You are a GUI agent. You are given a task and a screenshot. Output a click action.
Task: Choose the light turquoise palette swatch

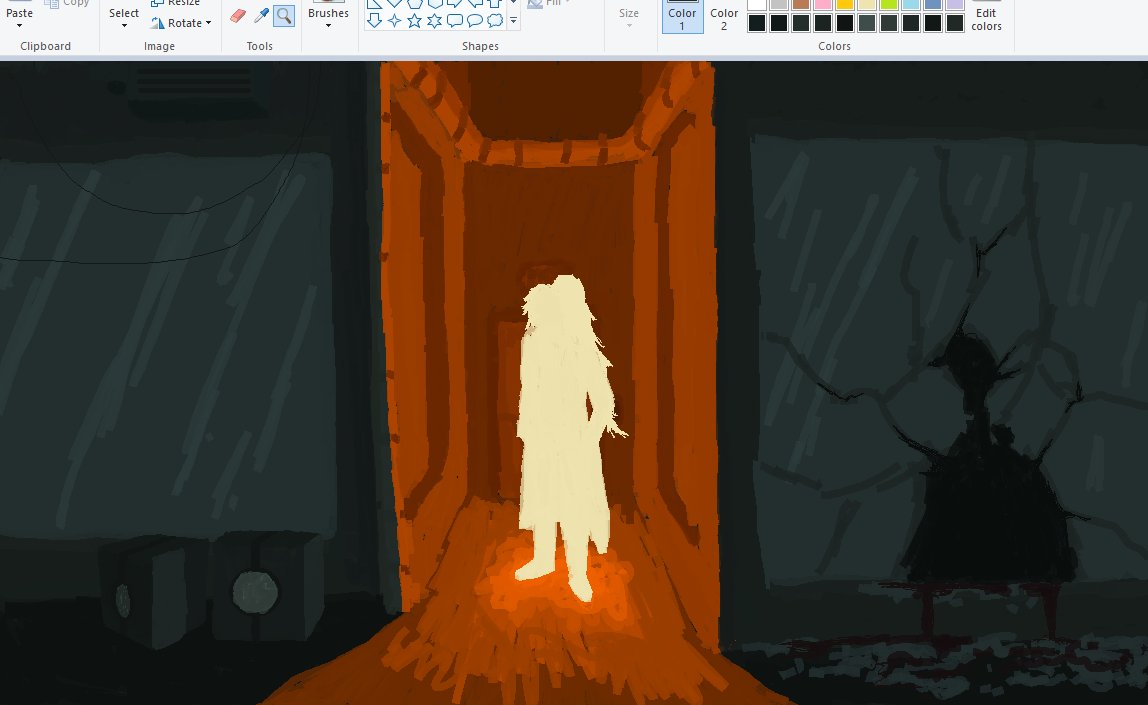point(911,4)
